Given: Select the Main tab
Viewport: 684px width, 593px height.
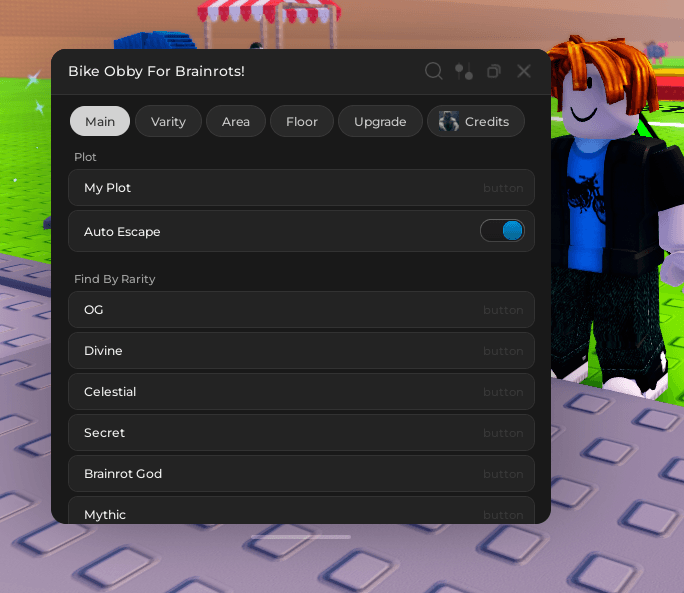Looking at the screenshot, I should pyautogui.click(x=100, y=121).
